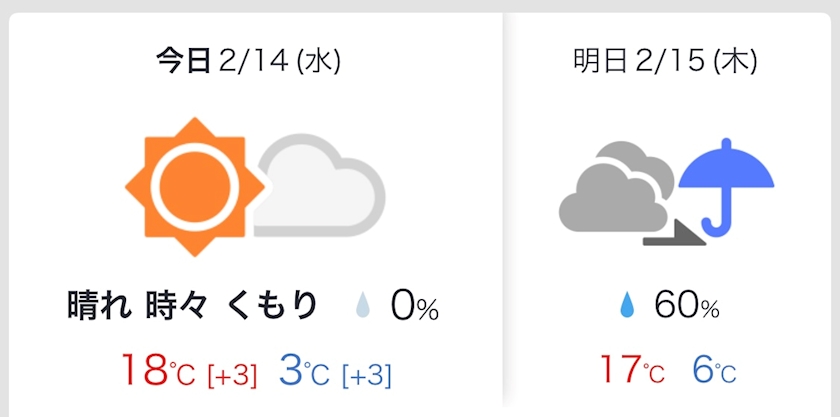The image size is (840, 417).
Task: Click today's low temperature 3℃
Action: pos(304,370)
